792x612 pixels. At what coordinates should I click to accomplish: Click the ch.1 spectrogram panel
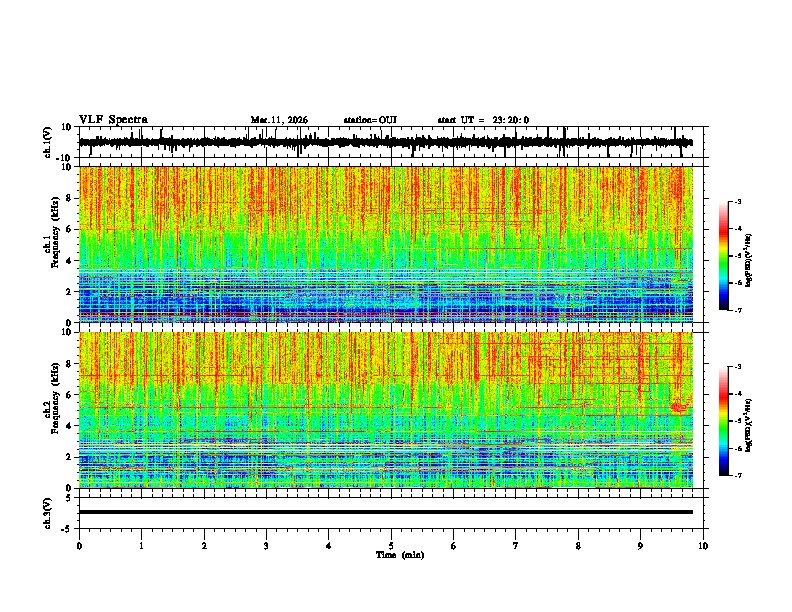(x=385, y=244)
